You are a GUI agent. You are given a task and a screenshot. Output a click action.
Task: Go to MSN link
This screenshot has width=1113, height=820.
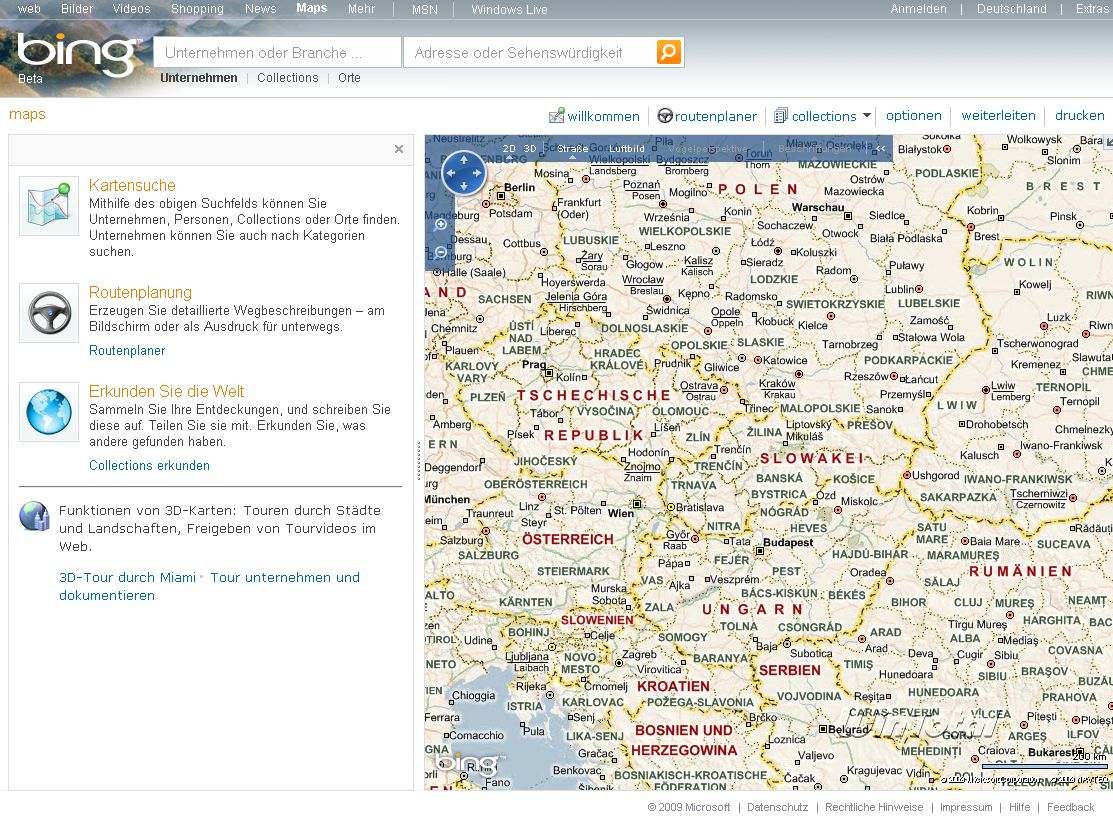424,10
